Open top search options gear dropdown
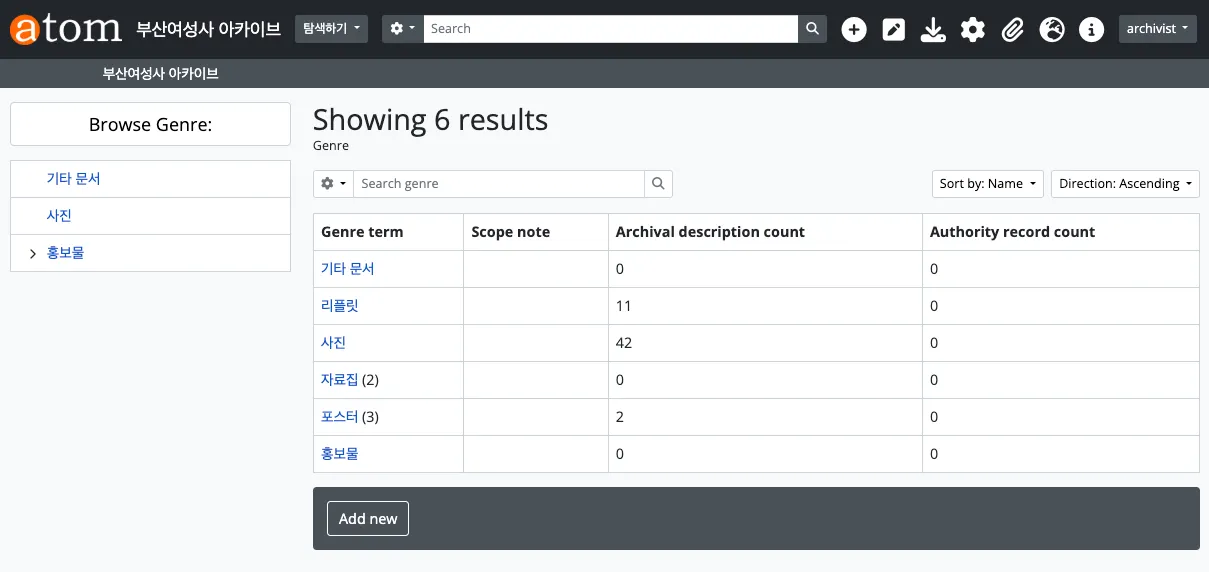Image resolution: width=1209 pixels, height=572 pixels. [402, 29]
